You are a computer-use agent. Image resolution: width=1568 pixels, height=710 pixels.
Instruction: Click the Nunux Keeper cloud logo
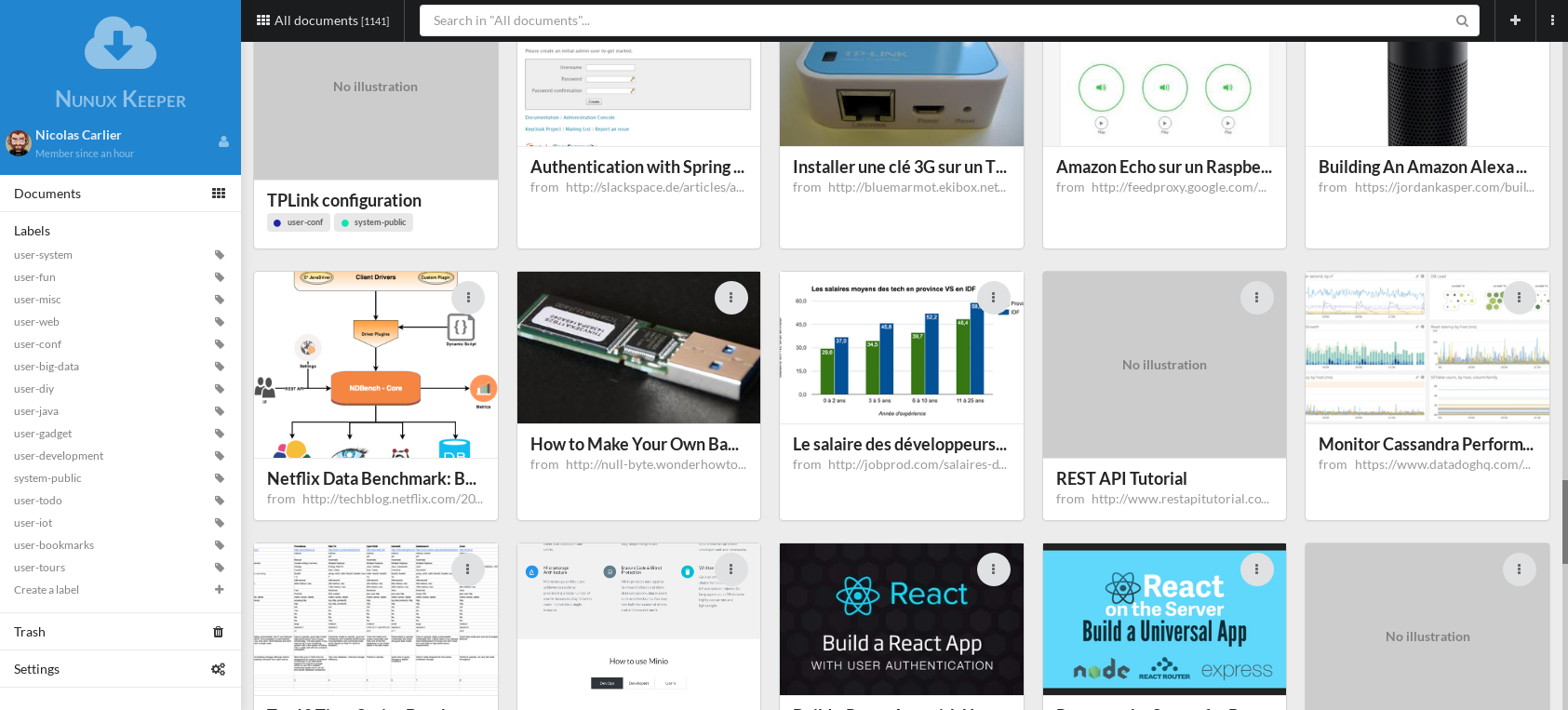click(120, 43)
